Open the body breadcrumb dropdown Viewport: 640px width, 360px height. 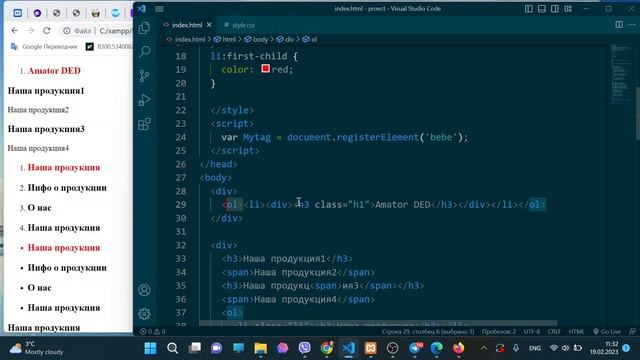tap(256, 40)
